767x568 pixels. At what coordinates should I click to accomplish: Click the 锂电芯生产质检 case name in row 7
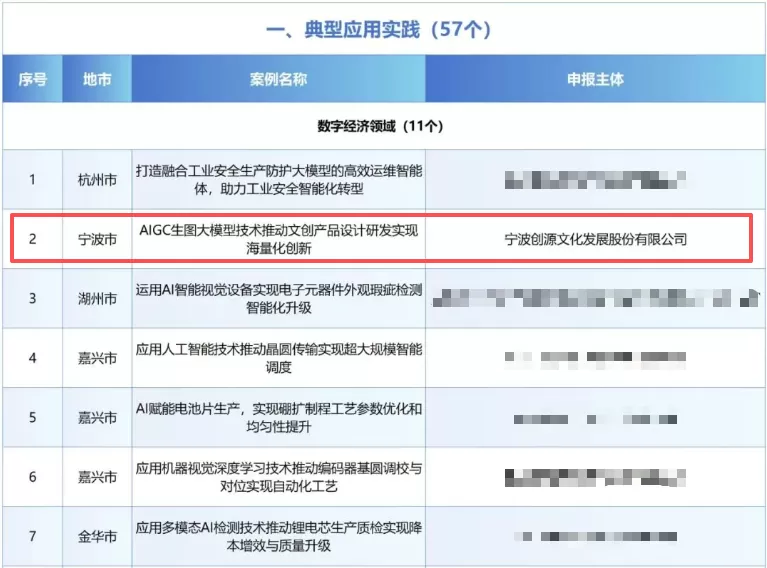click(278, 536)
